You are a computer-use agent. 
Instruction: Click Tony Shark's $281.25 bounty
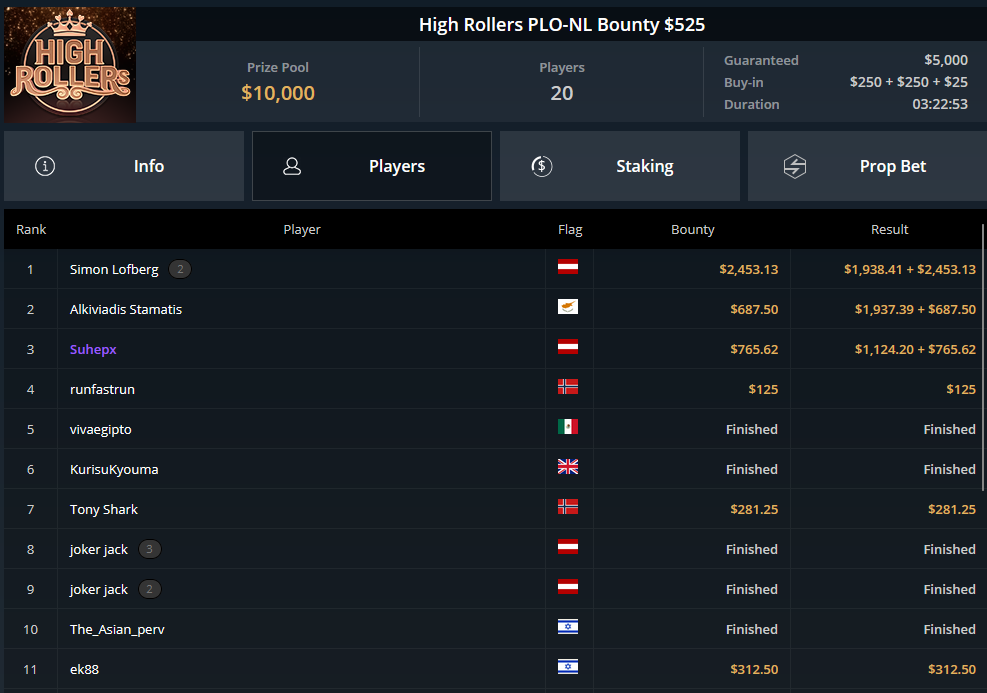tap(754, 509)
